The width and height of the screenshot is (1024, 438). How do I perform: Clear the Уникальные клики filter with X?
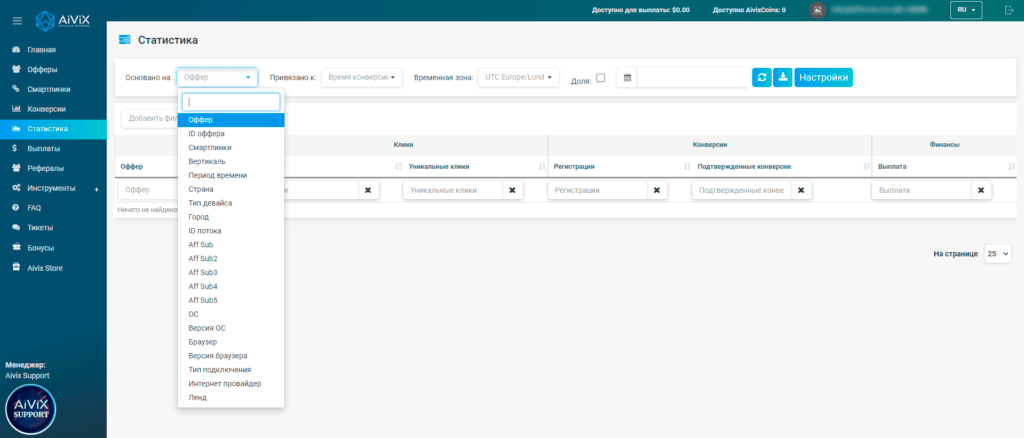click(x=513, y=190)
